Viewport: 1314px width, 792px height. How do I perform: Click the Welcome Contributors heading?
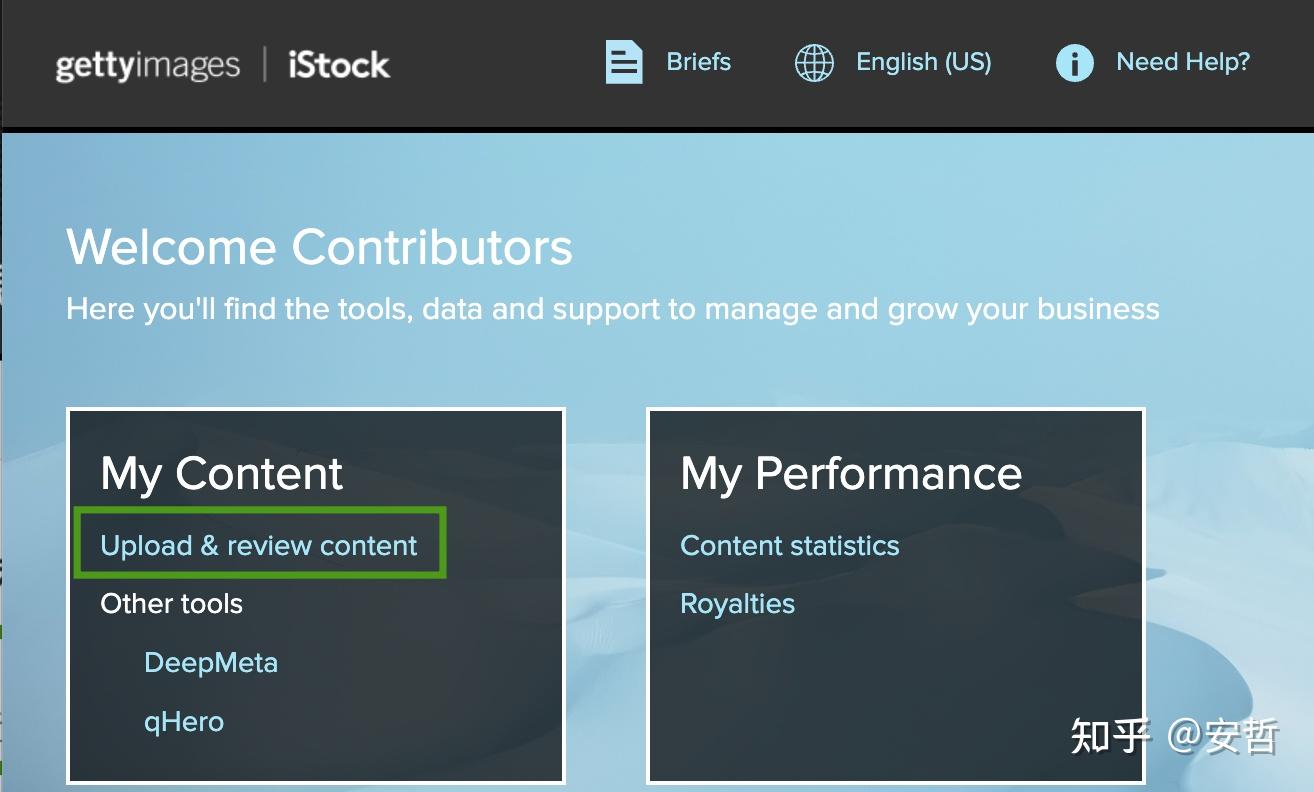319,247
